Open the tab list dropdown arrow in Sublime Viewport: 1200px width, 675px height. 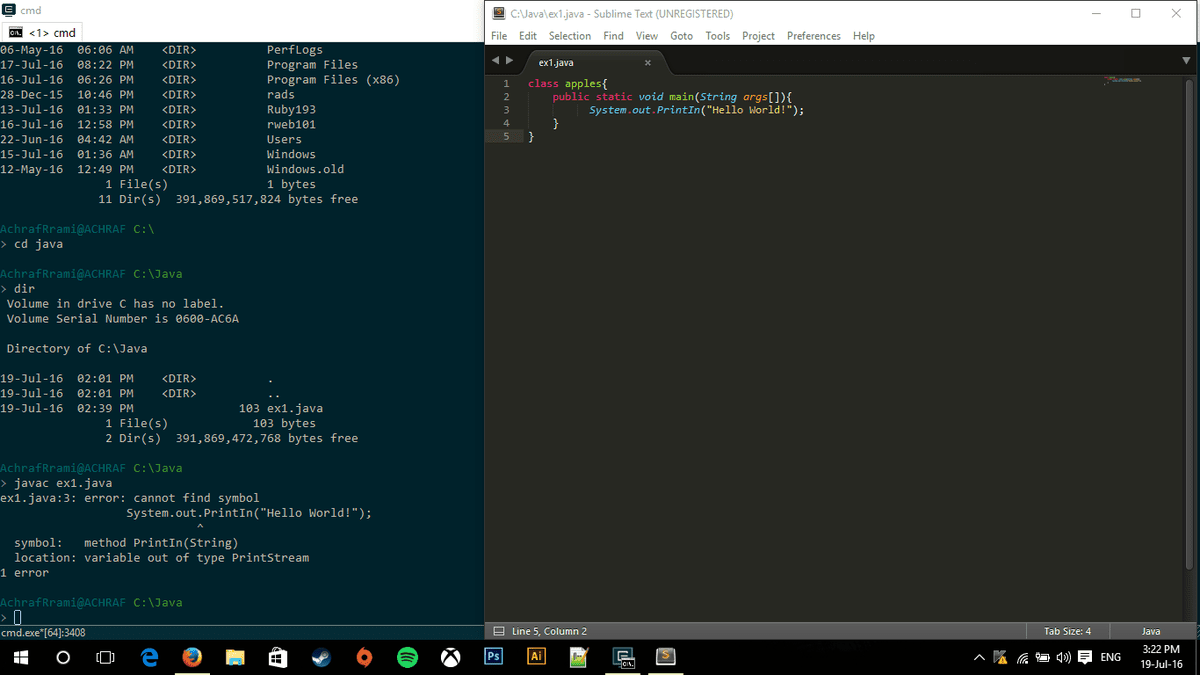click(1187, 61)
